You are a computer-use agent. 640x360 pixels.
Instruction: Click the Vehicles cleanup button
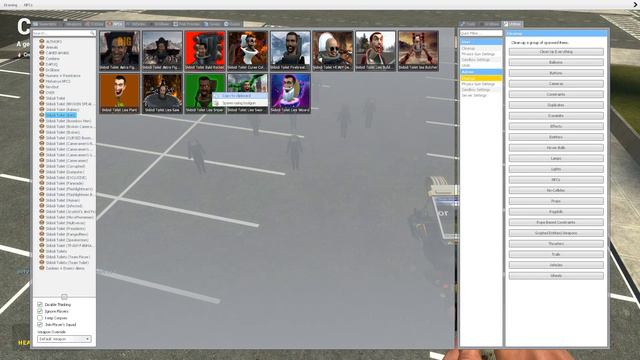(x=556, y=265)
